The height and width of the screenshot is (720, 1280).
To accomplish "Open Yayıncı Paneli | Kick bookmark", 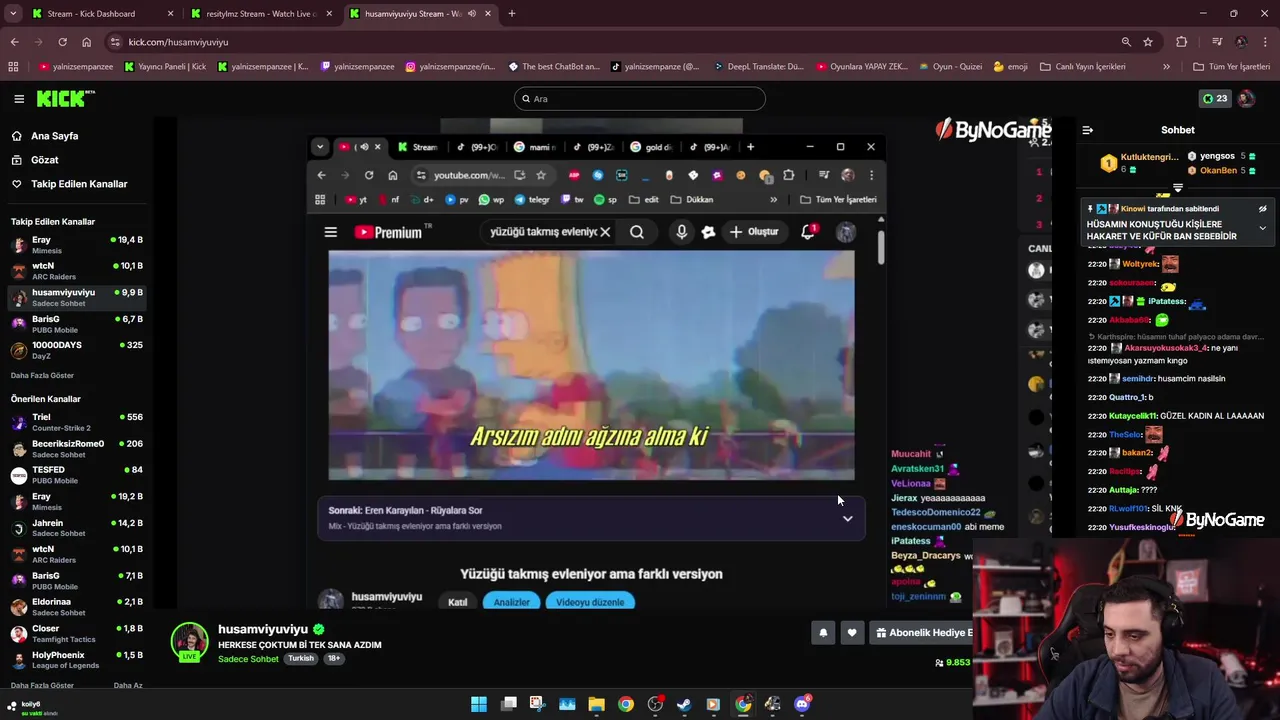I will click(x=165, y=67).
